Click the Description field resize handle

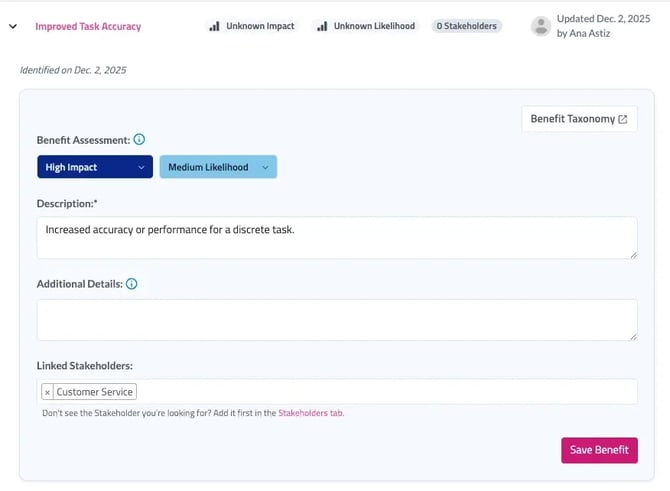tap(633, 255)
